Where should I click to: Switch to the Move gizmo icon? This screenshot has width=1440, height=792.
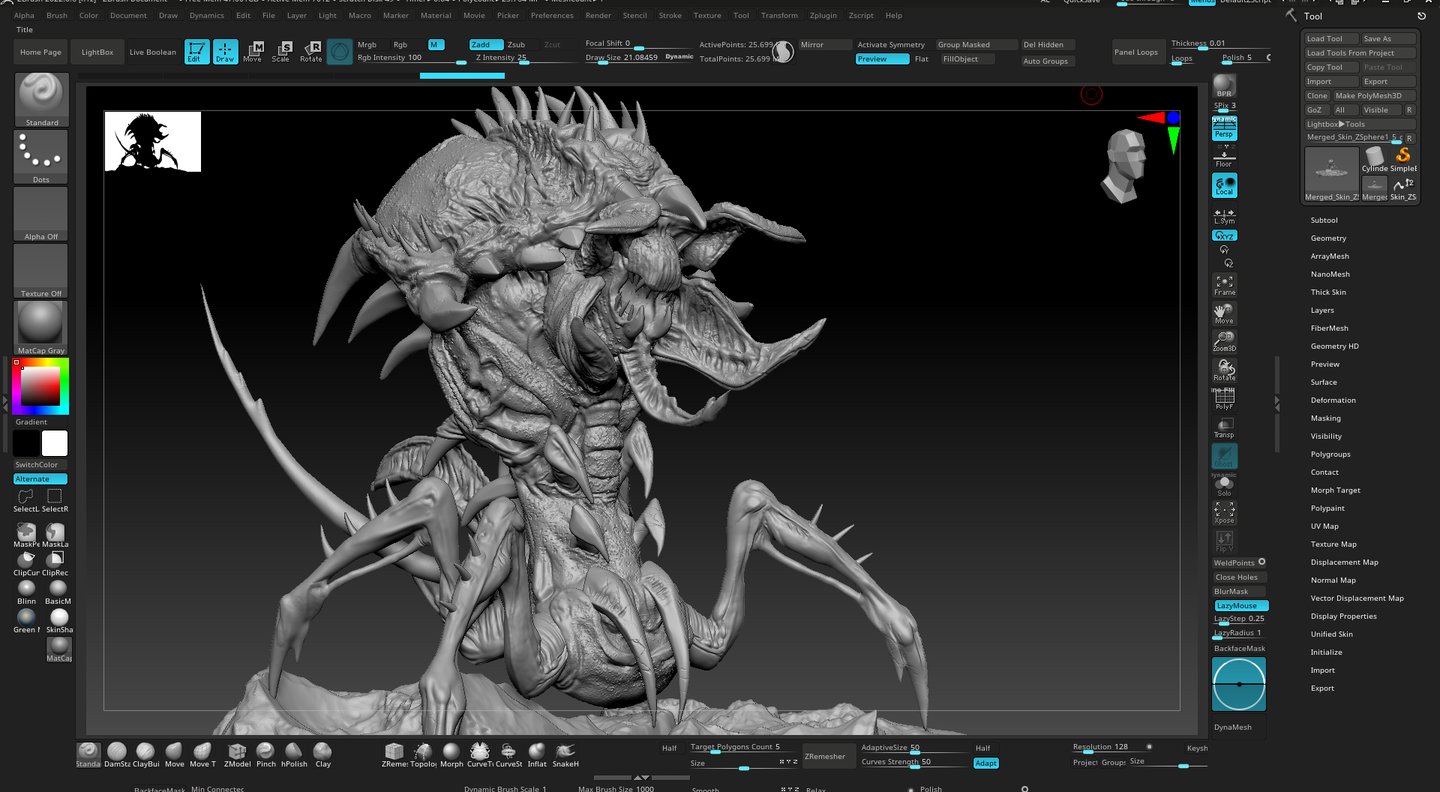point(253,52)
